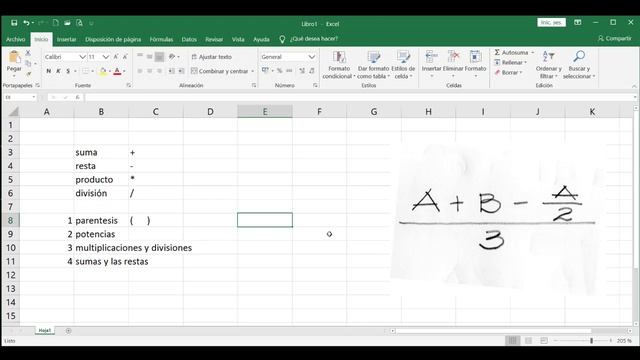
Task: Toggle Ajustar texto wrap setting
Action: pos(211,57)
